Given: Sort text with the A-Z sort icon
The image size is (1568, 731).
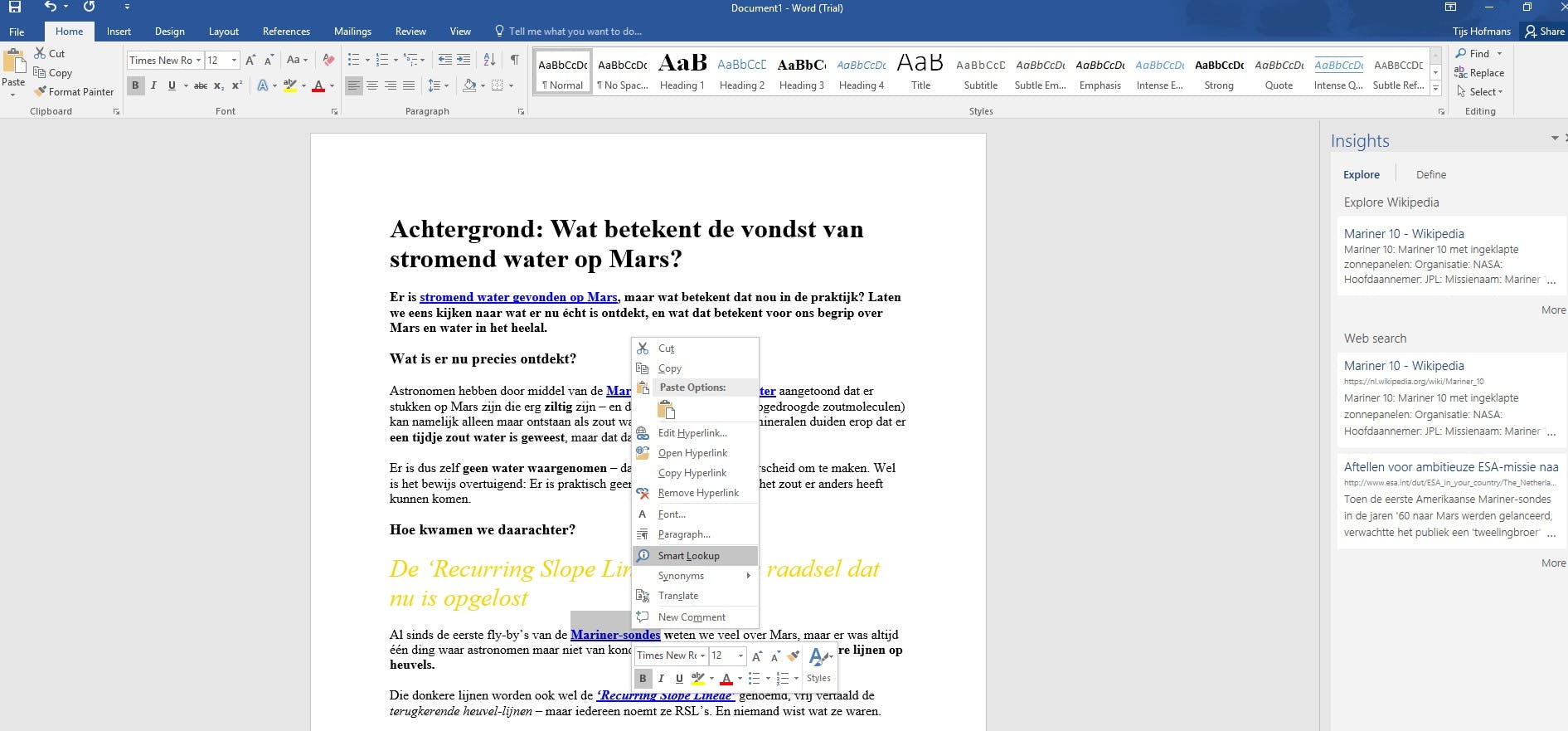Looking at the screenshot, I should (489, 60).
